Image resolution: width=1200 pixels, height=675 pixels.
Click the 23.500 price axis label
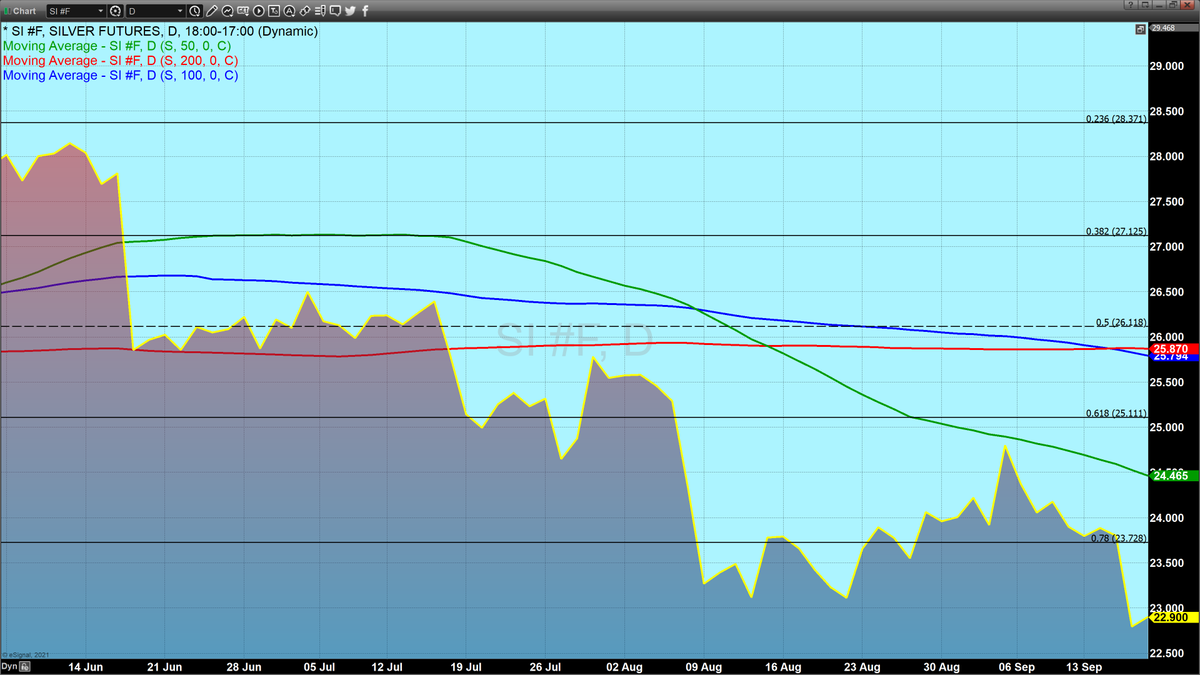(x=1168, y=563)
